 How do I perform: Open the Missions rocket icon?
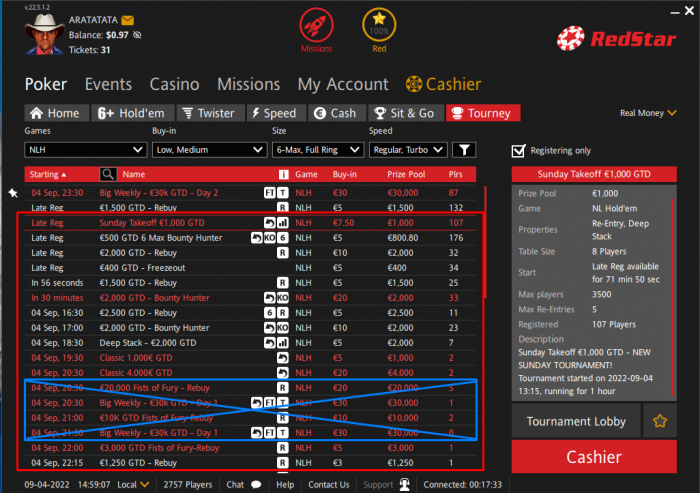(x=316, y=25)
